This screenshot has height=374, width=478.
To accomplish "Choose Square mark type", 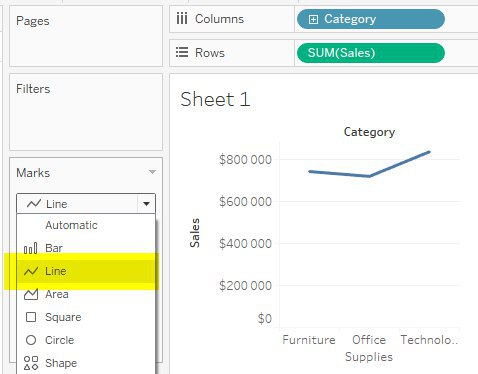I will click(86, 317).
